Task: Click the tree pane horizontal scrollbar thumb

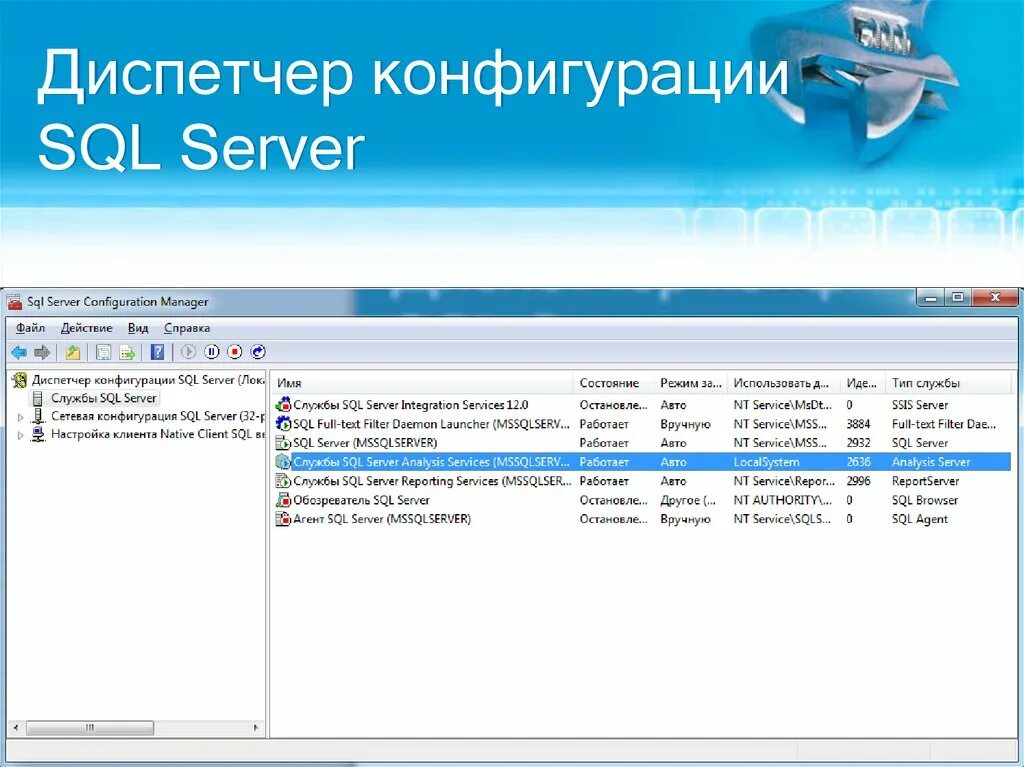Action: pyautogui.click(x=90, y=727)
